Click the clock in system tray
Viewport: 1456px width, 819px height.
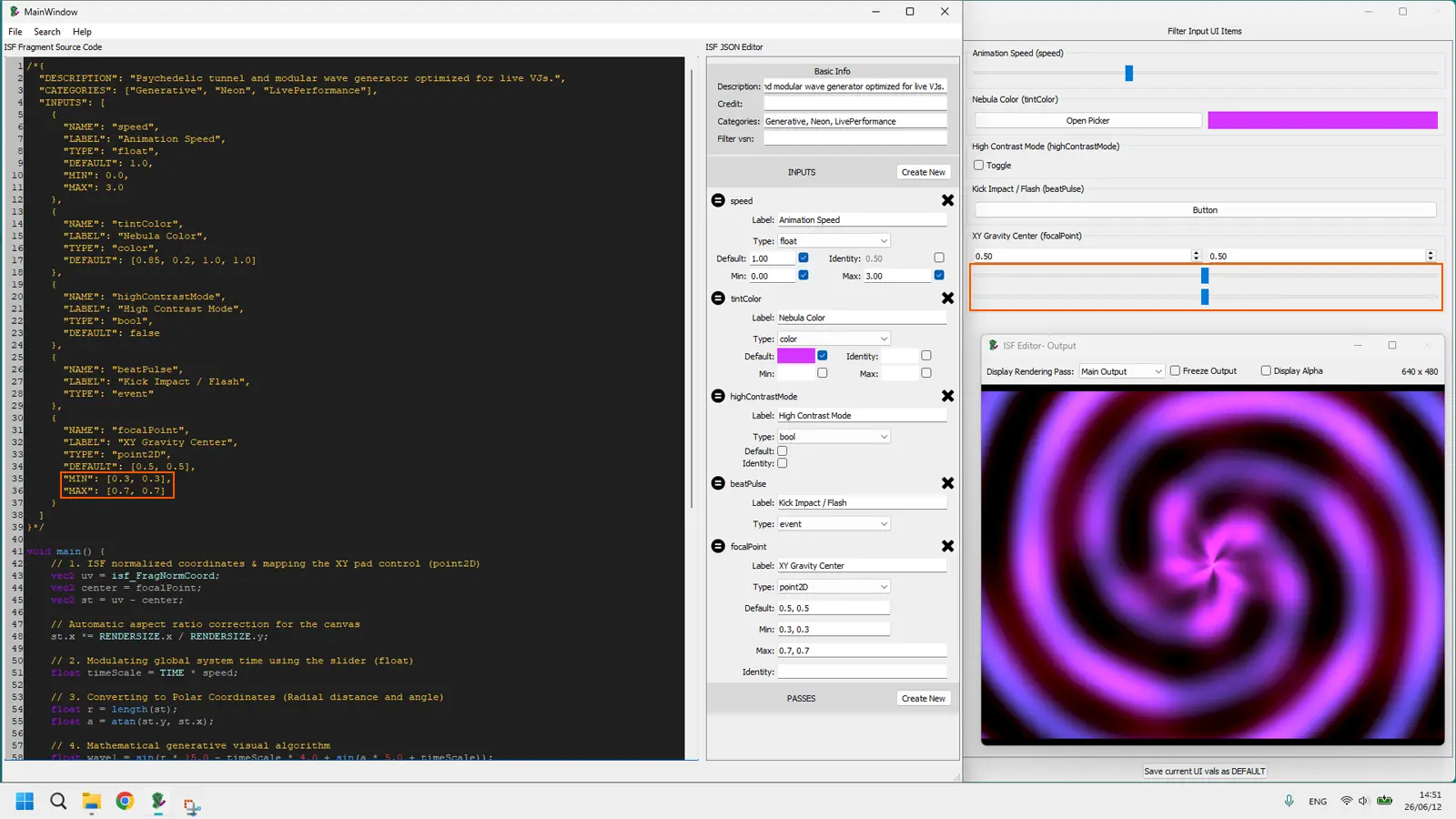(1422, 801)
